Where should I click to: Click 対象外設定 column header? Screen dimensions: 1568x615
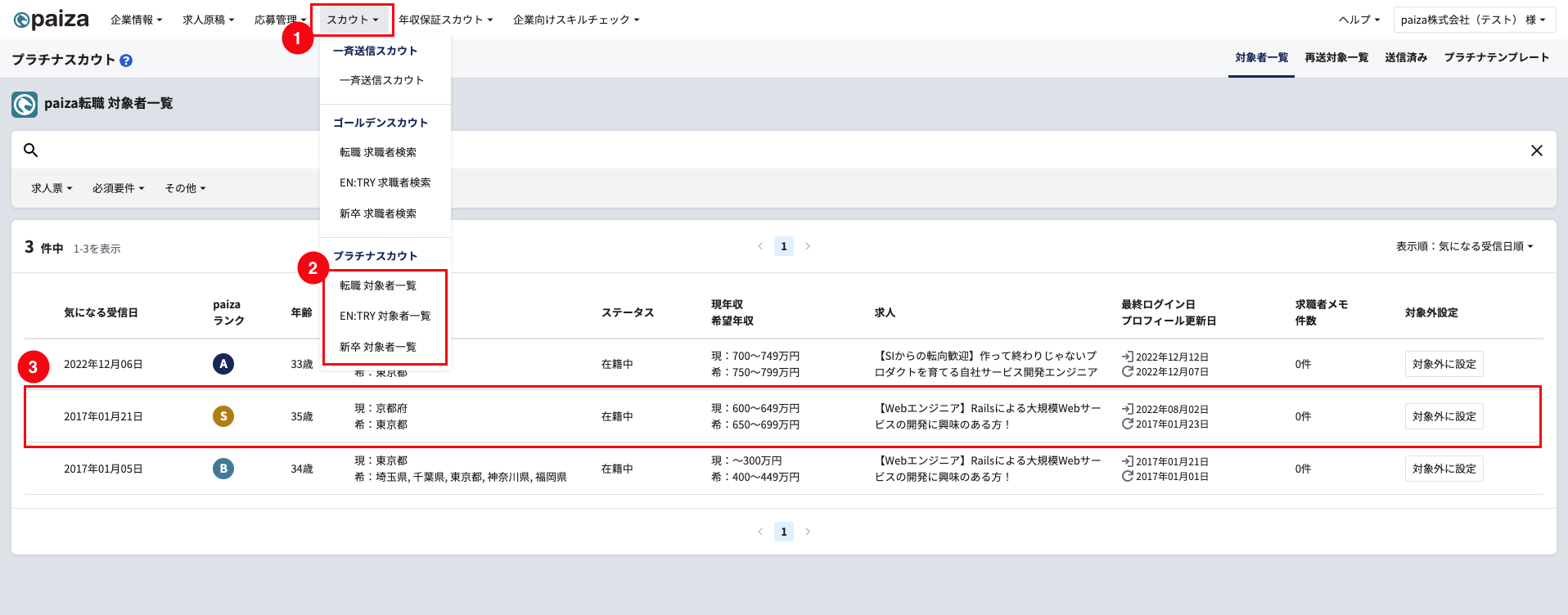coord(1431,312)
